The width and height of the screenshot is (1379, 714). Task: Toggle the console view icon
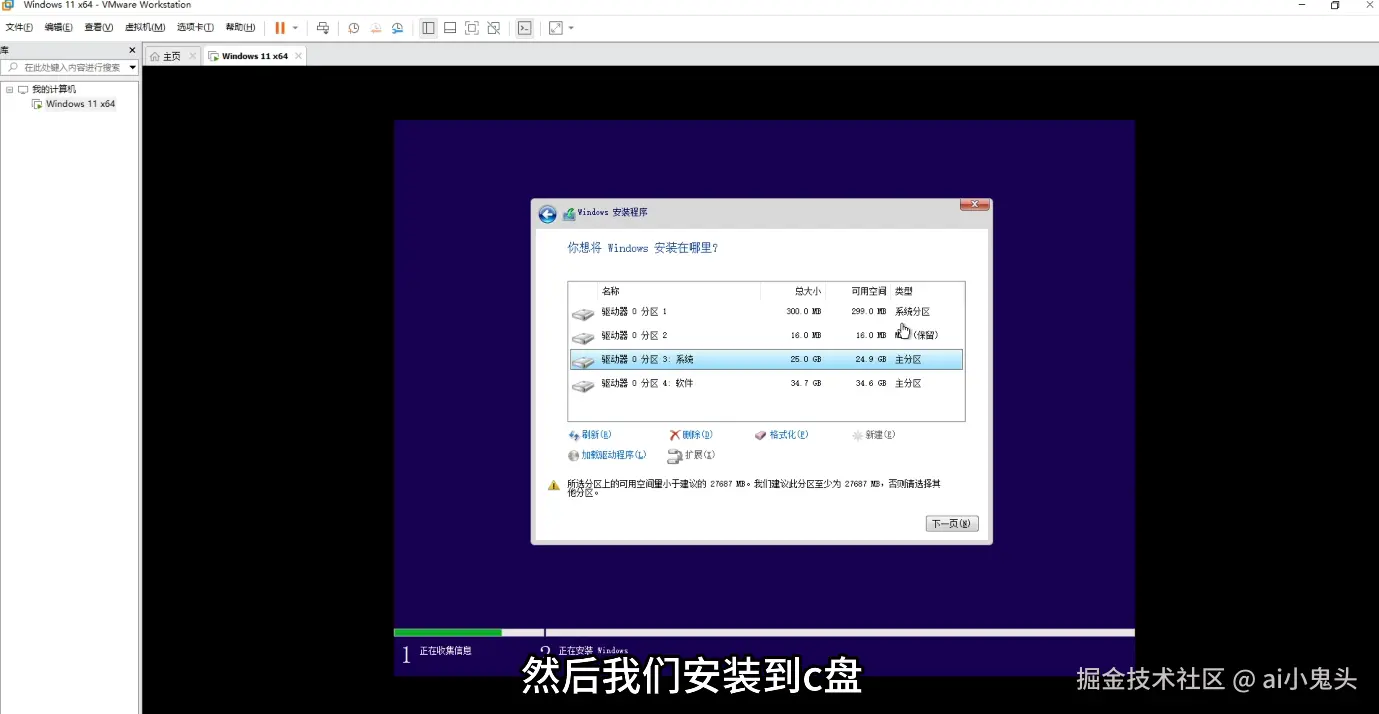pyautogui.click(x=524, y=28)
